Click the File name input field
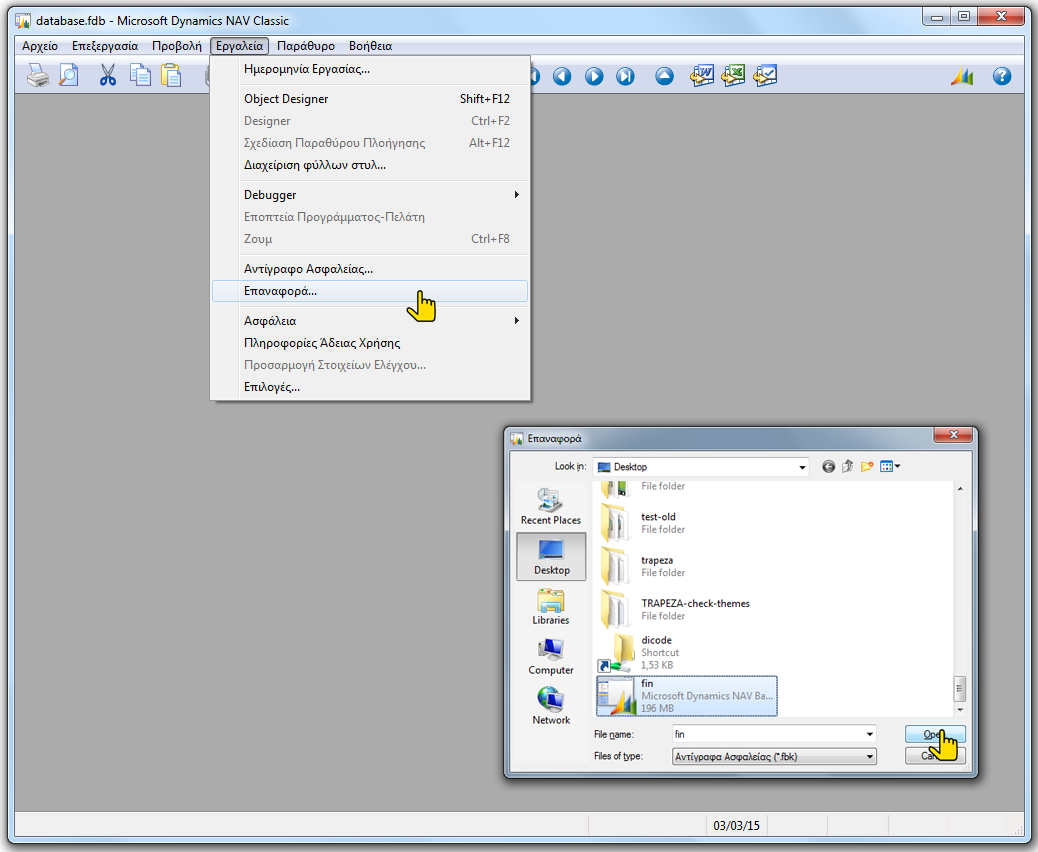This screenshot has width=1038, height=852. pos(768,734)
